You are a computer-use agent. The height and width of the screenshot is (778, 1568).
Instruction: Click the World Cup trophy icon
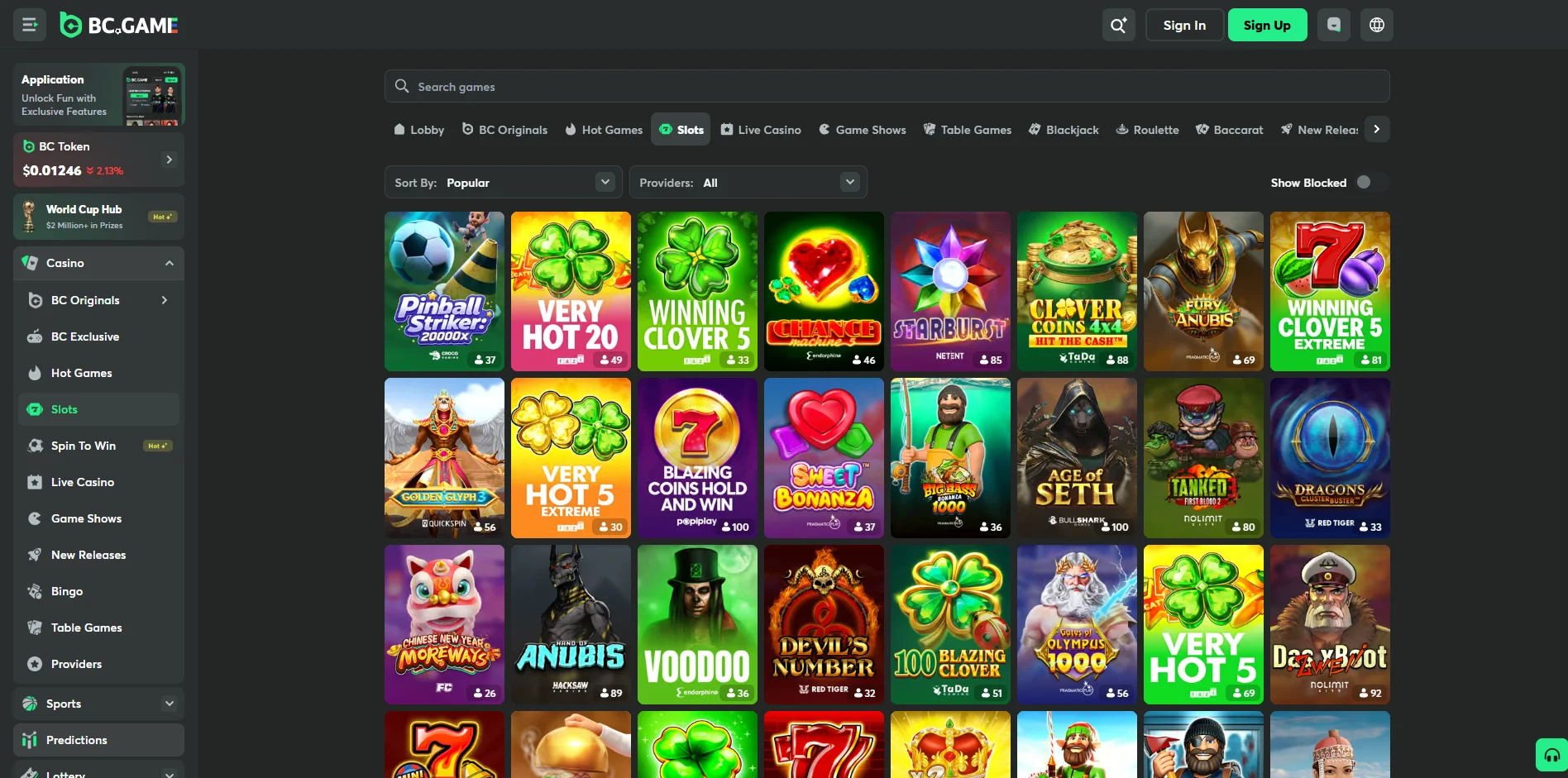click(x=29, y=217)
